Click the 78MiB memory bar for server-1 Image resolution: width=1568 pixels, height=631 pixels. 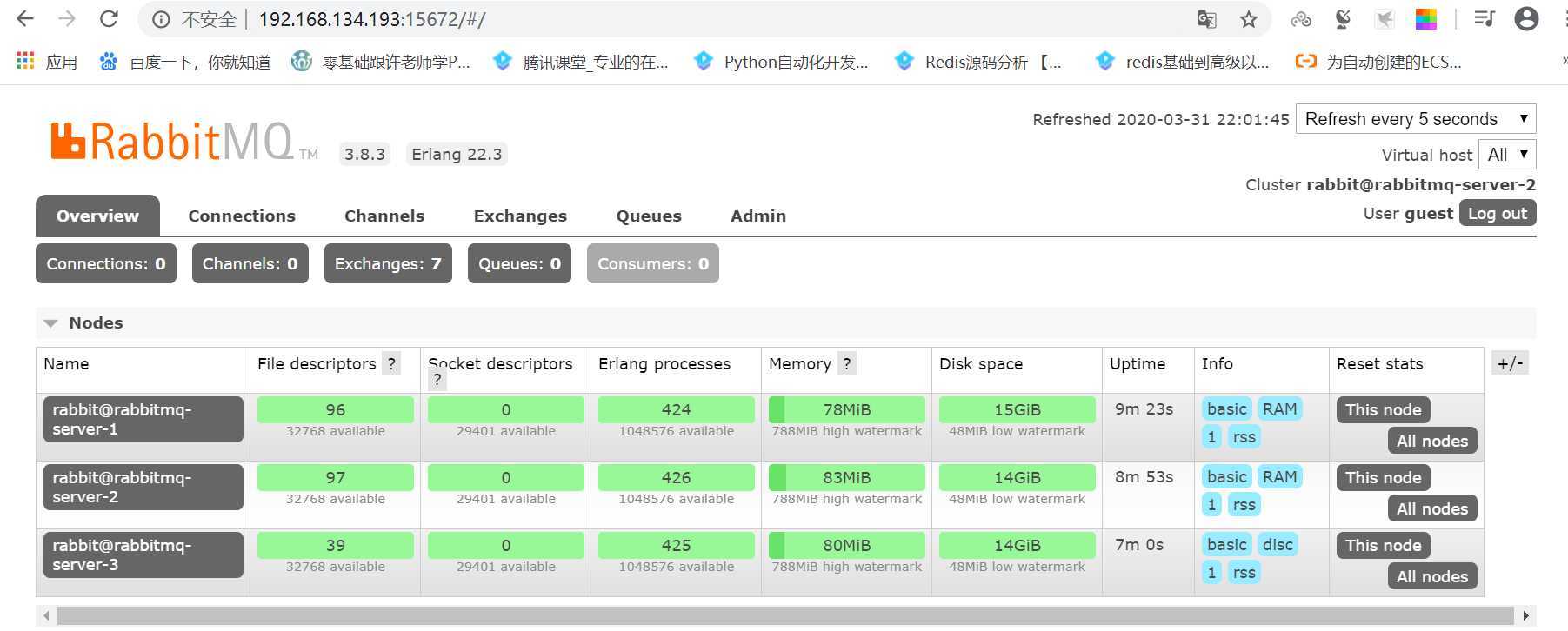click(847, 409)
